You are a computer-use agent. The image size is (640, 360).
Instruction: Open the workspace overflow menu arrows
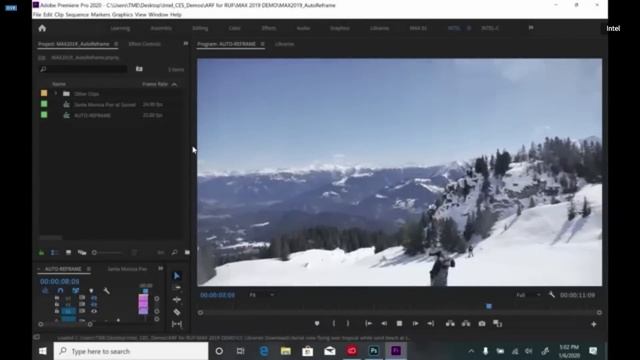click(x=531, y=28)
